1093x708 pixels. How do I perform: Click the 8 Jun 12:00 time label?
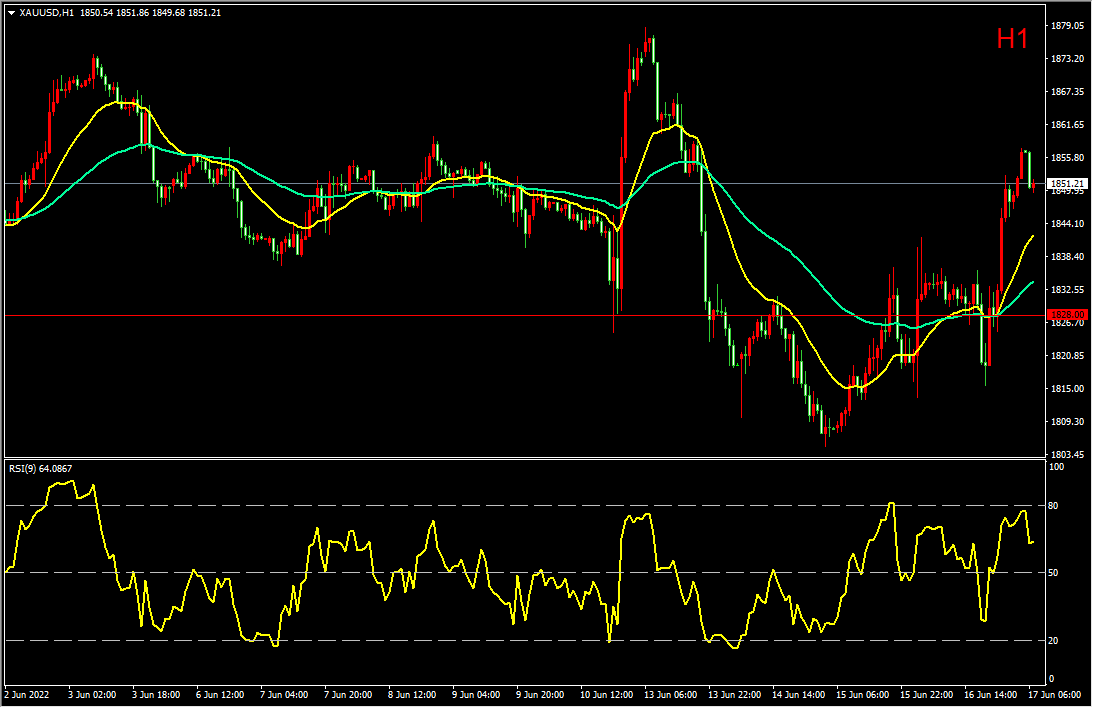(412, 695)
